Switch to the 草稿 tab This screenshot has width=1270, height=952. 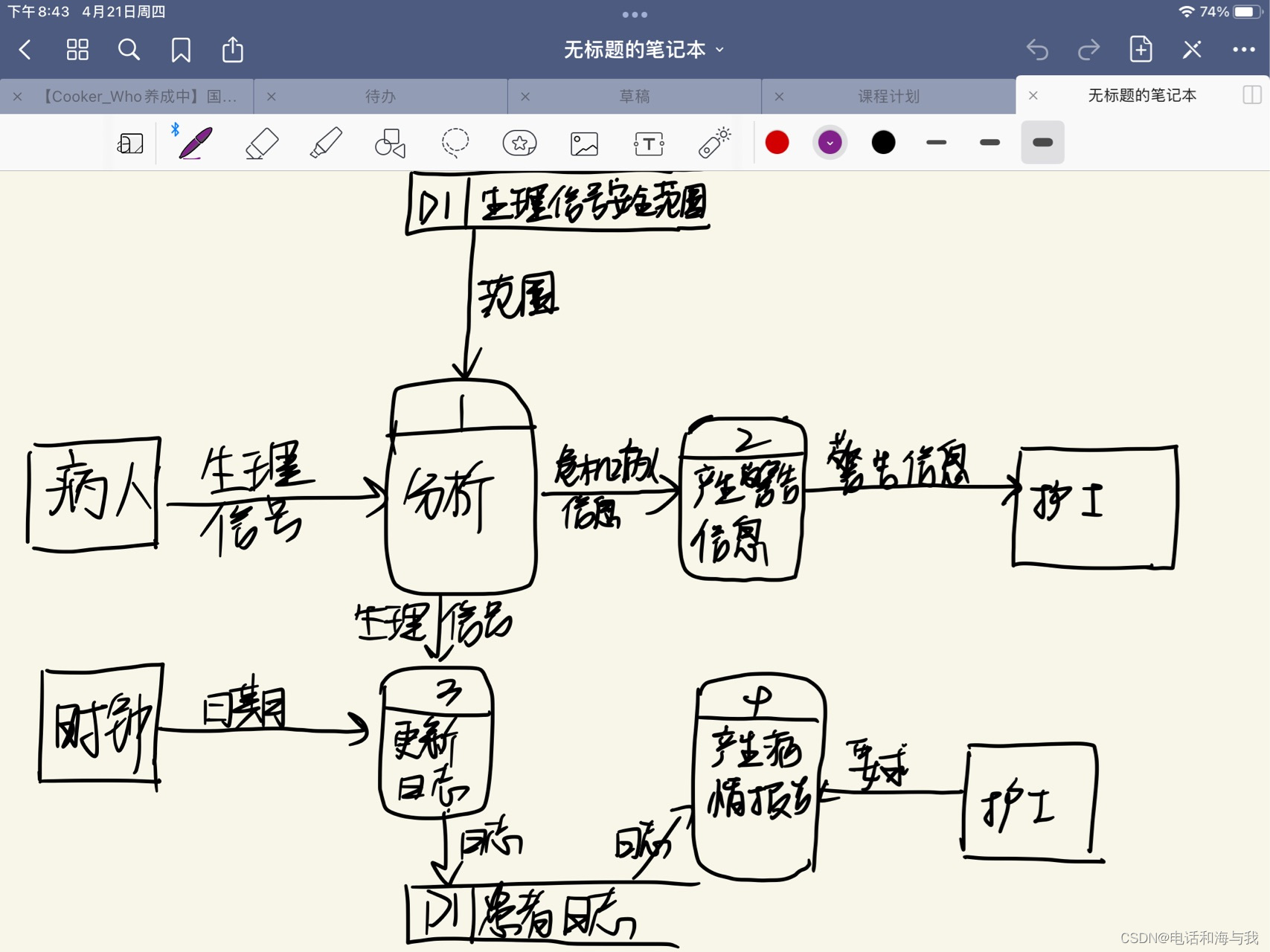coord(634,96)
